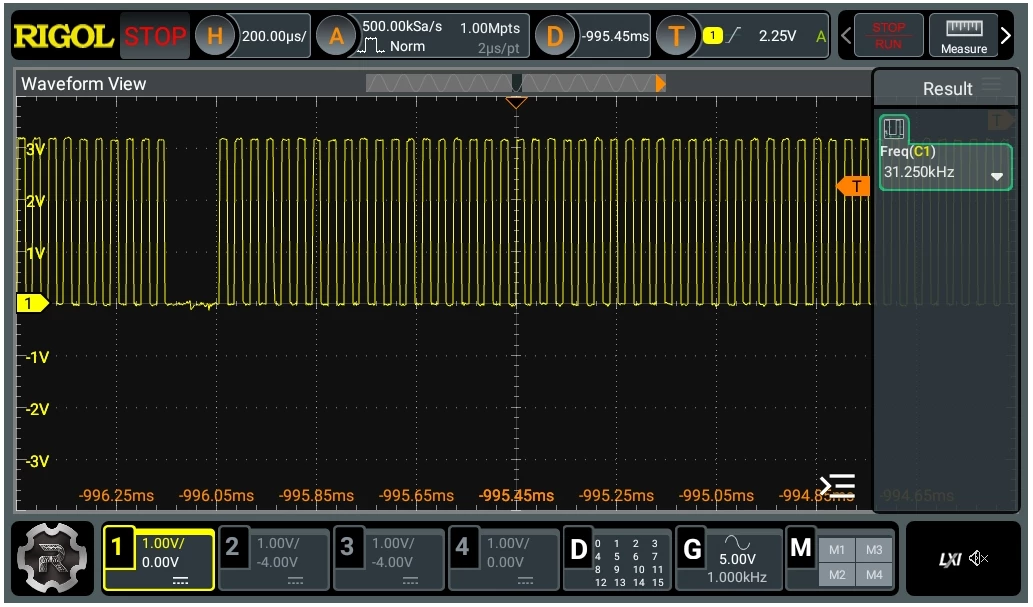Click the waveform view list menu icon
Image resolution: width=1033 pixels, height=607 pixels.
pos(837,486)
